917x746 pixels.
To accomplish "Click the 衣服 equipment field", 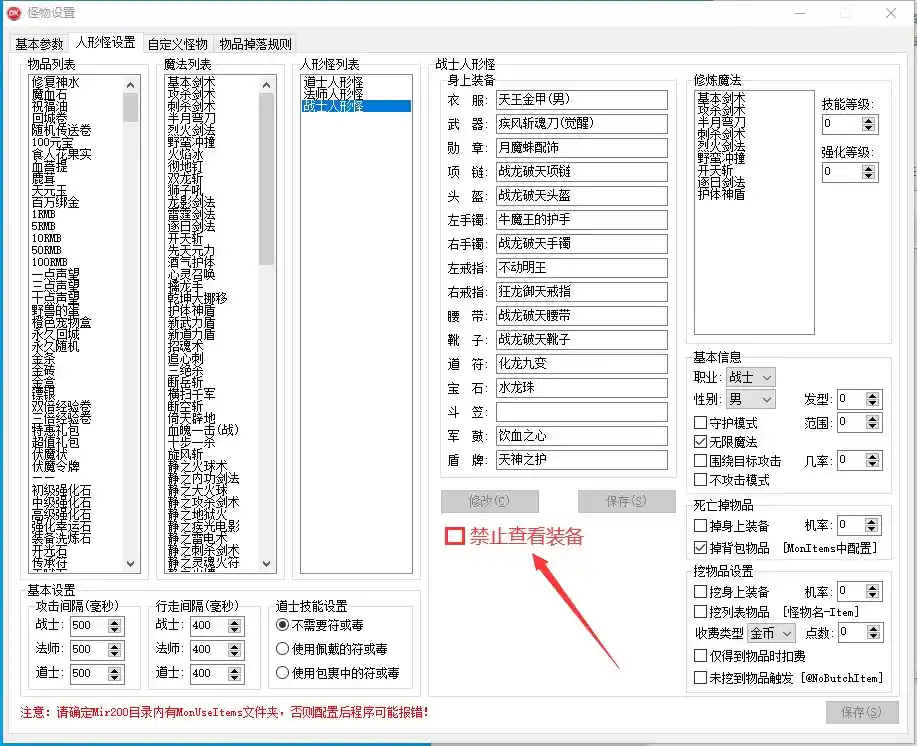I will (x=581, y=99).
